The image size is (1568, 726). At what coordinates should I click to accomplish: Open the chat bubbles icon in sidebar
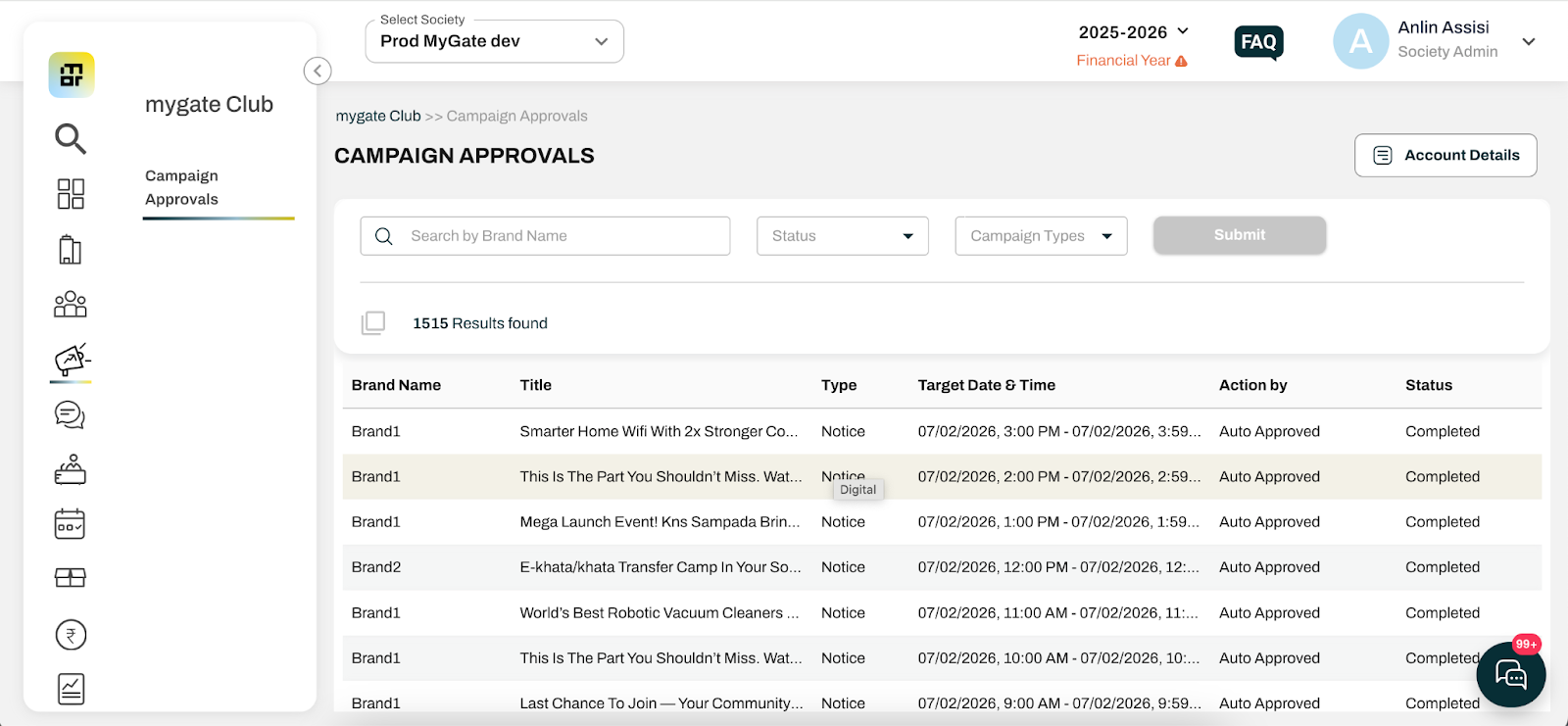point(71,415)
